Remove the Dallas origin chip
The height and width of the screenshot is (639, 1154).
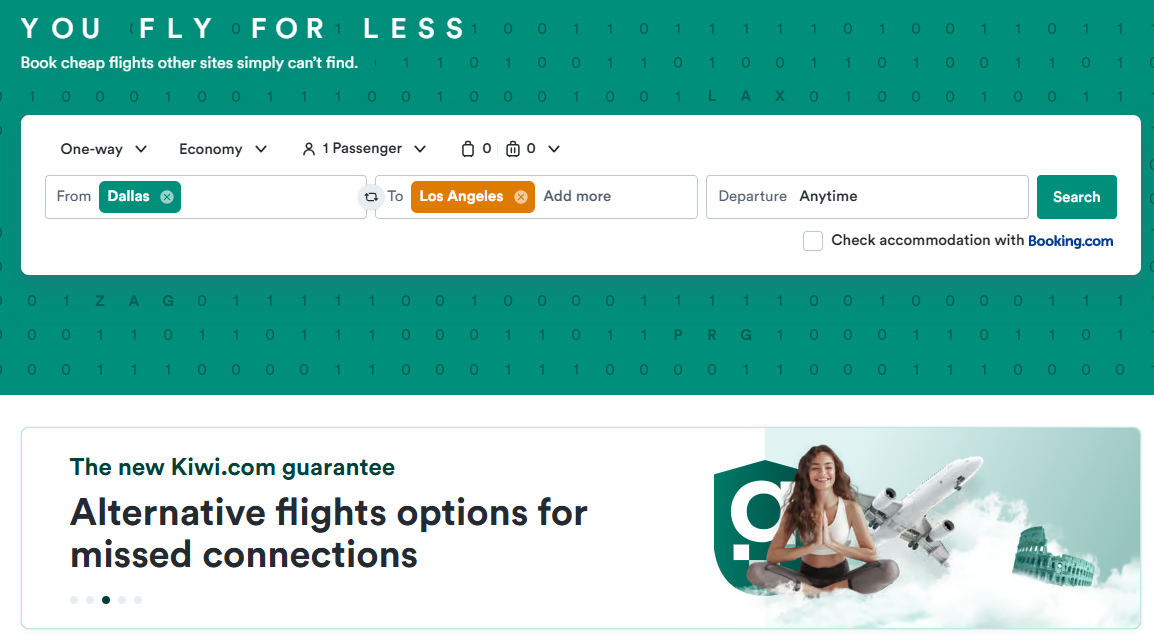tap(167, 197)
